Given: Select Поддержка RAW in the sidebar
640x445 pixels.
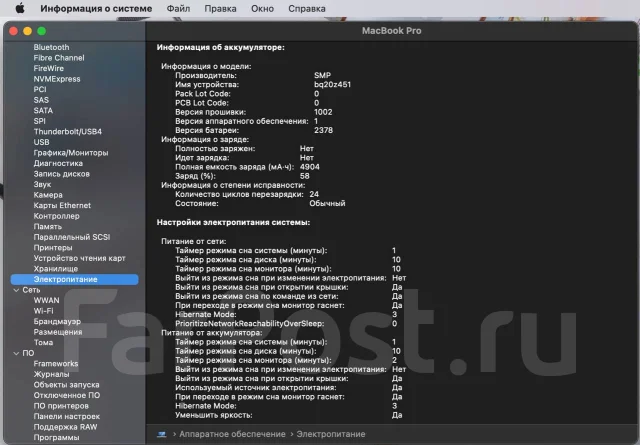Looking at the screenshot, I should (65, 427).
